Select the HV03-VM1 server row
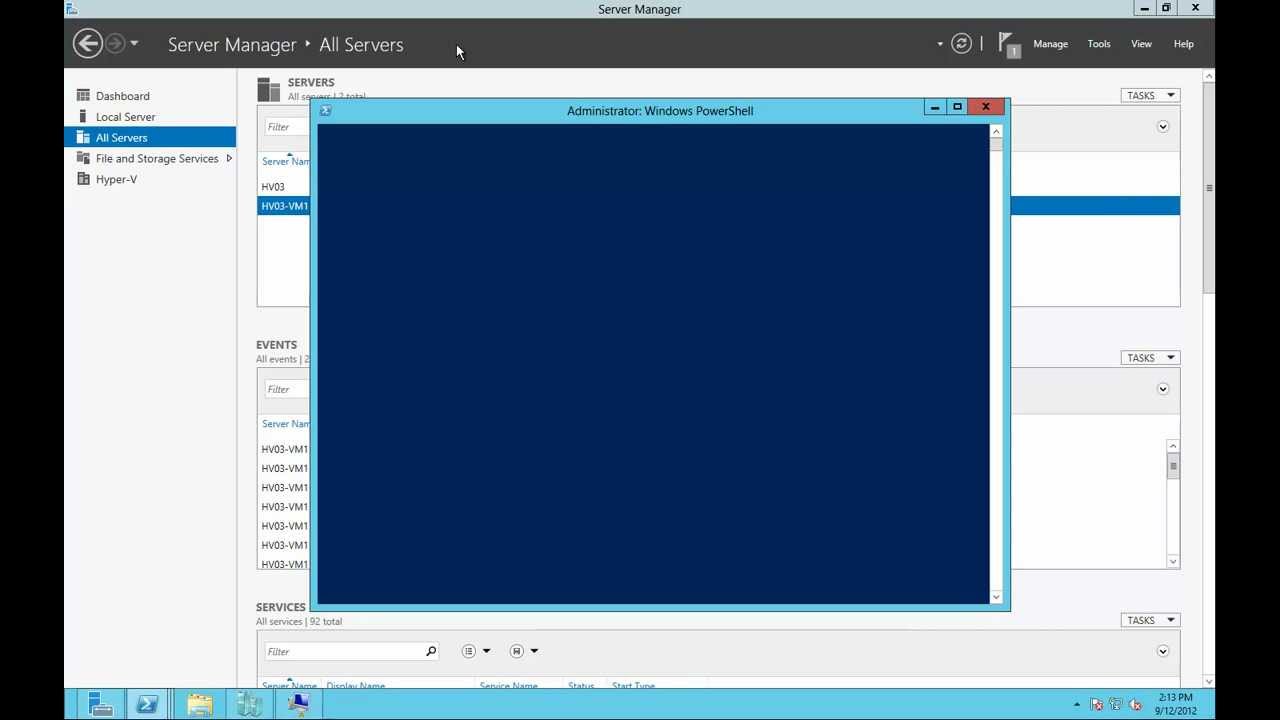Viewport: 1280px width, 720px height. [284, 206]
